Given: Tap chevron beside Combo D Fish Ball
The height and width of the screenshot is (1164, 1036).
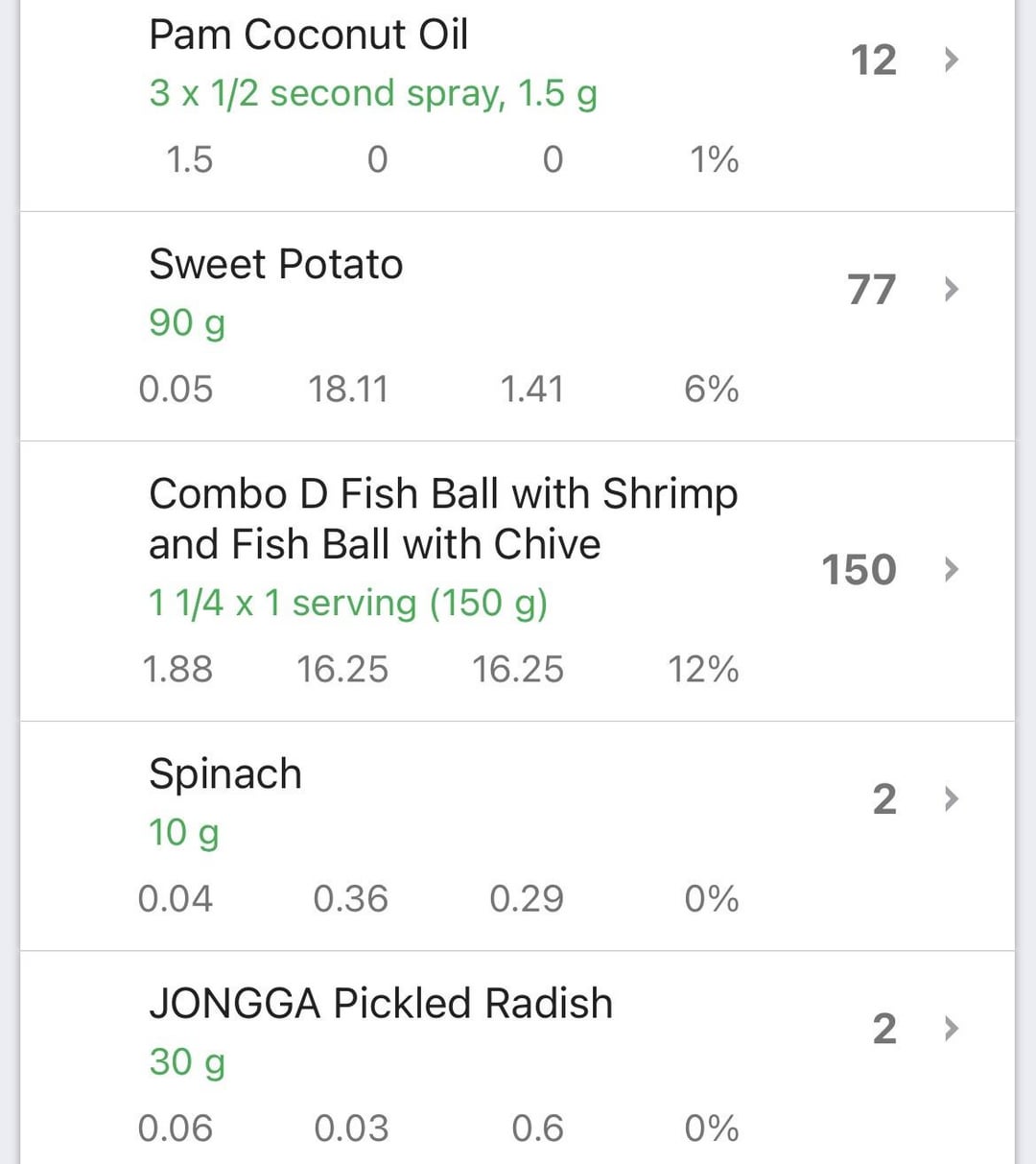Looking at the screenshot, I should click(951, 569).
